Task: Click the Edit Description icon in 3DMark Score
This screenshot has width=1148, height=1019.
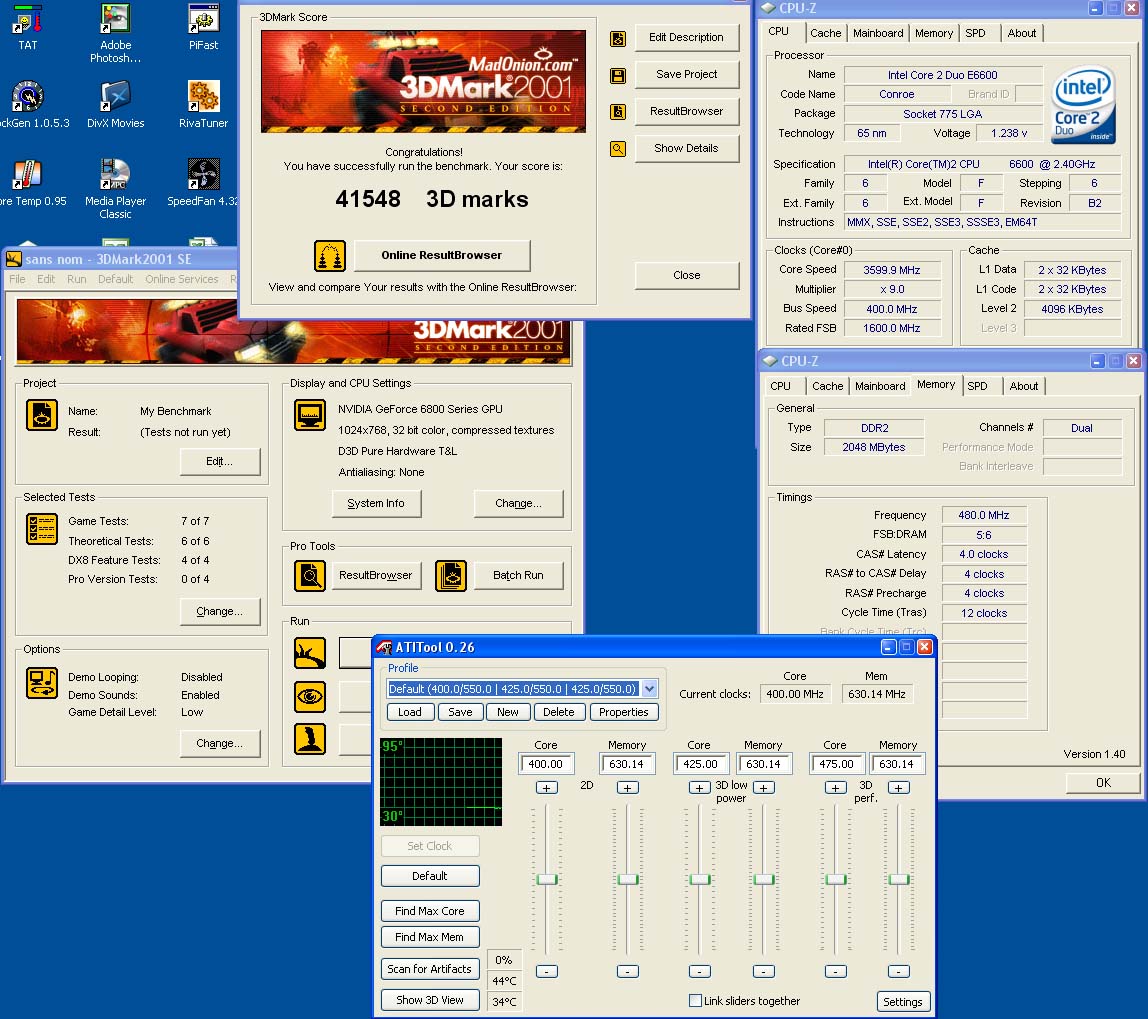Action: pyautogui.click(x=618, y=39)
